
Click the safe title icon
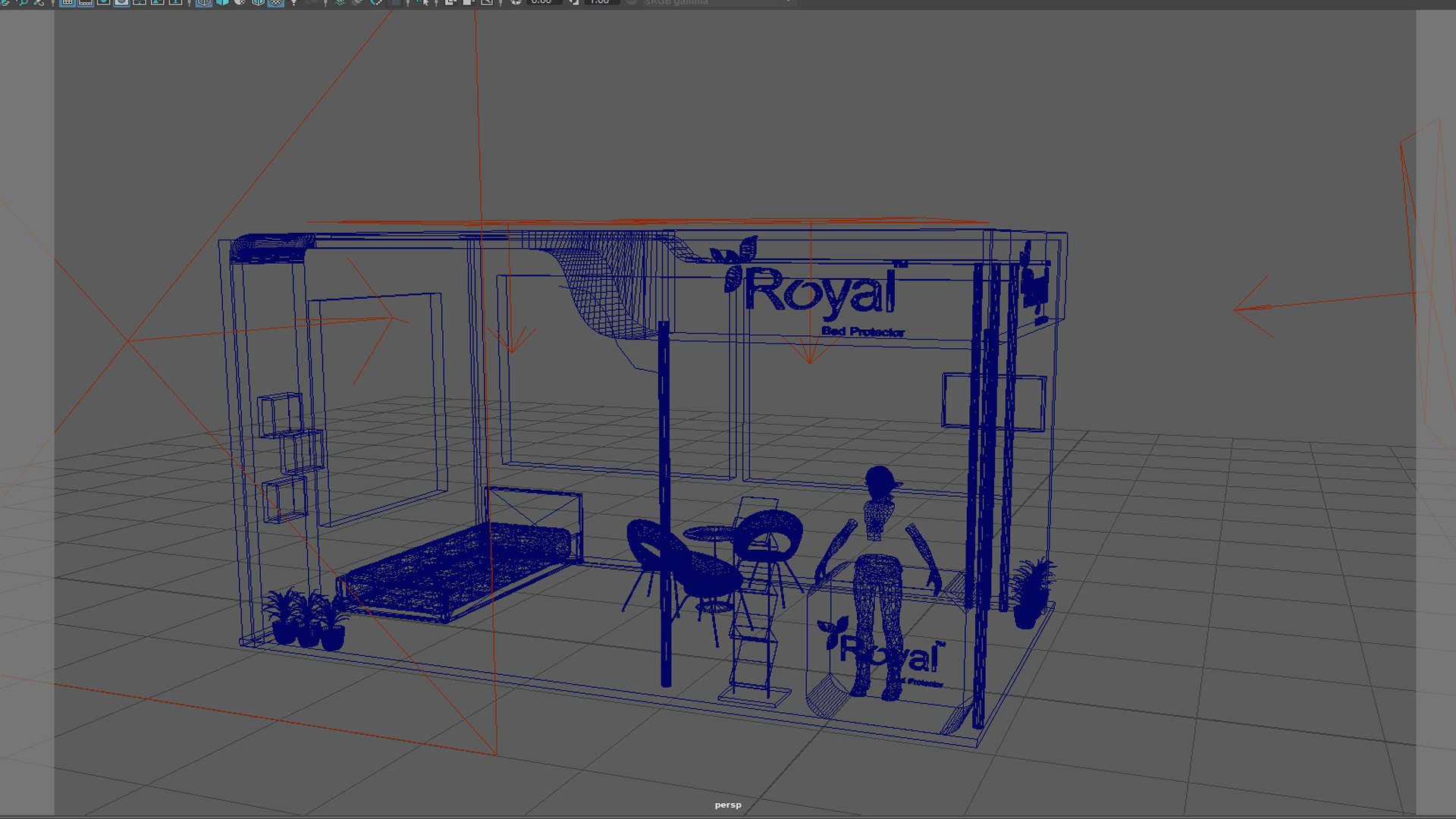(175, 2)
